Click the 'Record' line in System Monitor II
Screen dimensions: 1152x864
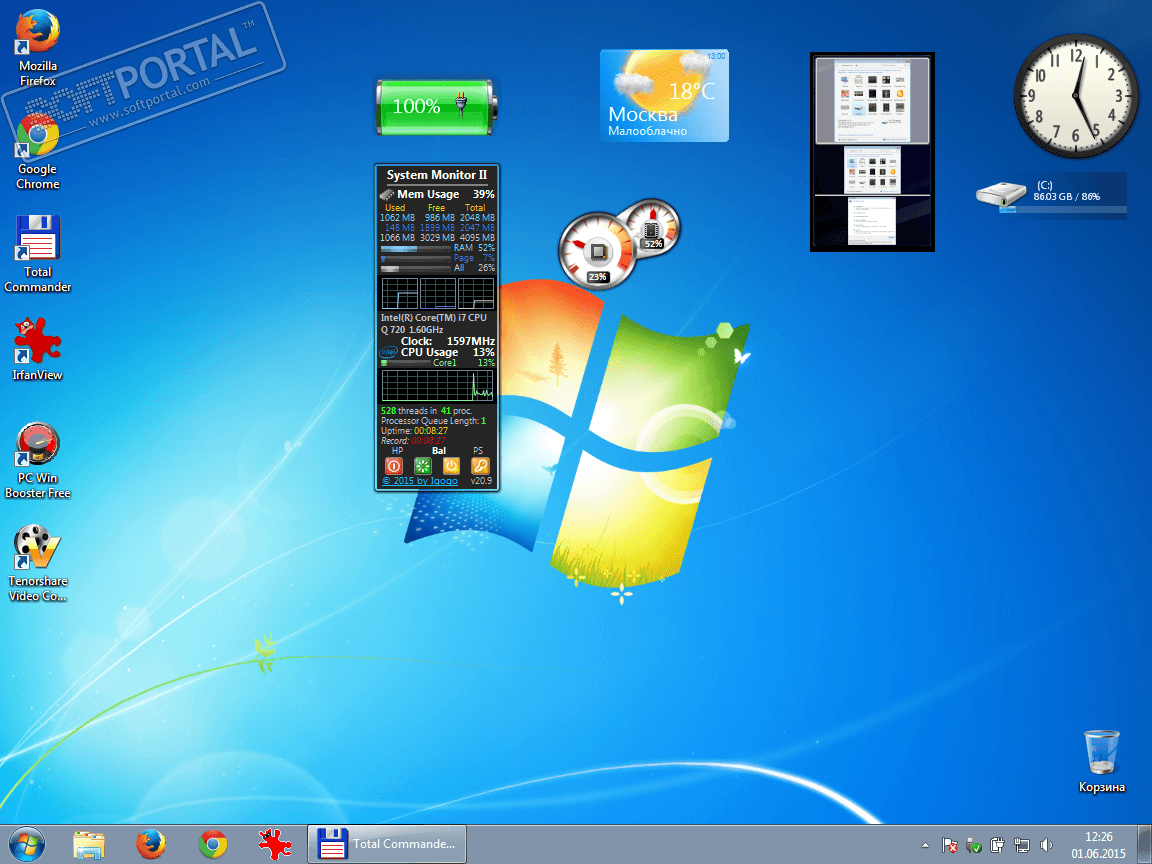pyautogui.click(x=414, y=441)
